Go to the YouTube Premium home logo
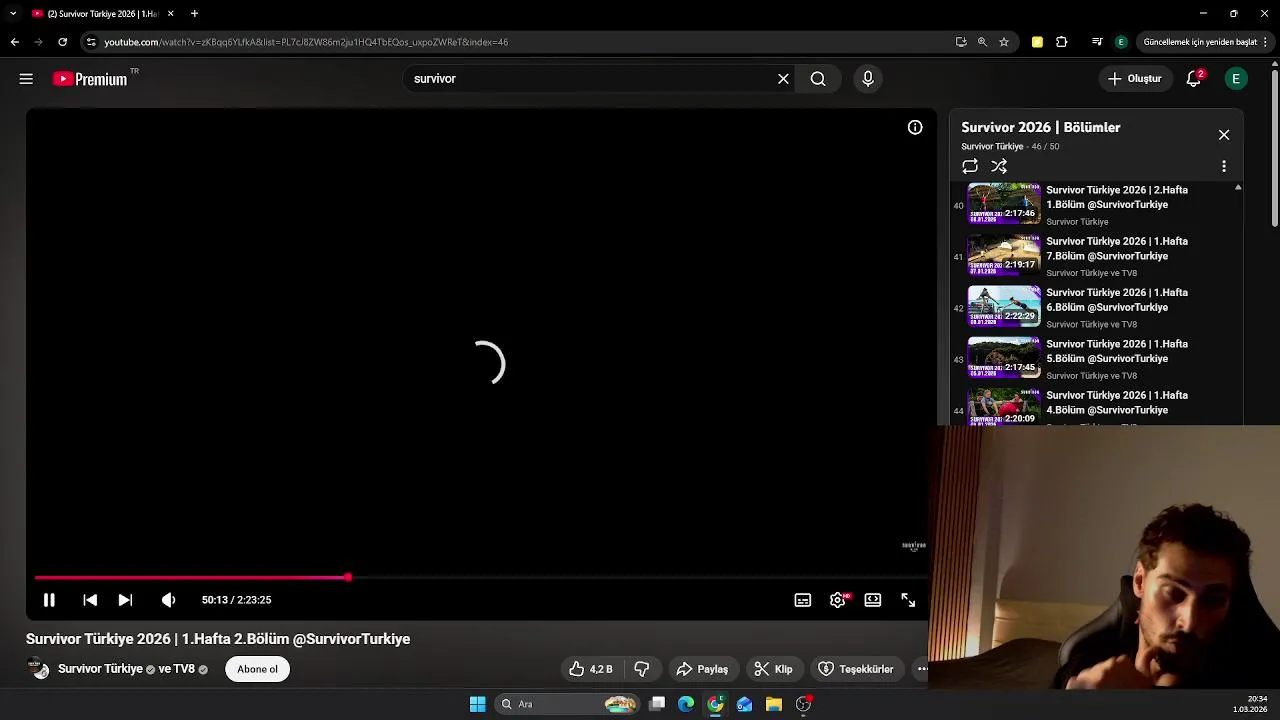 (90, 79)
